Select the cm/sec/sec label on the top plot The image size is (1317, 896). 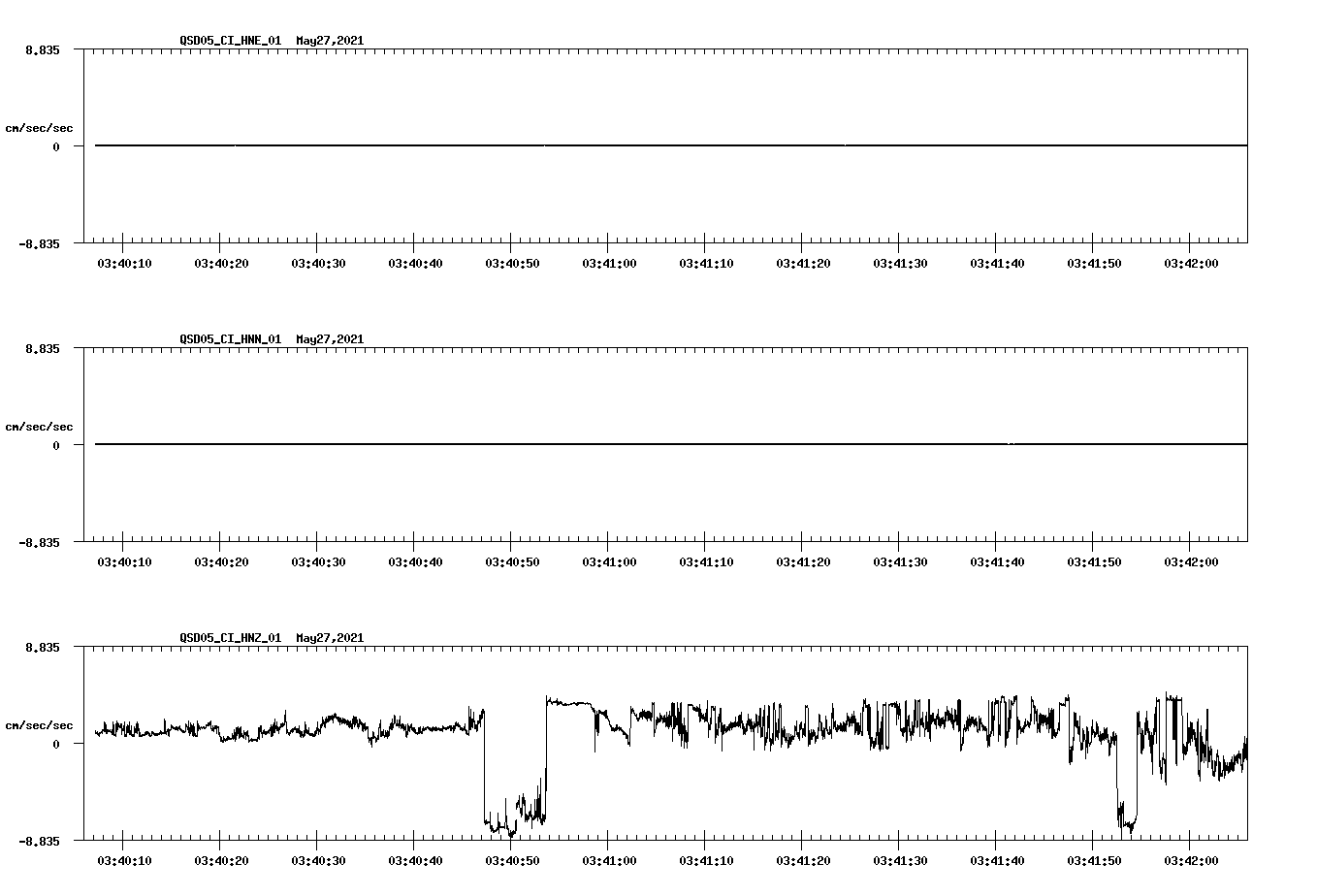click(40, 127)
